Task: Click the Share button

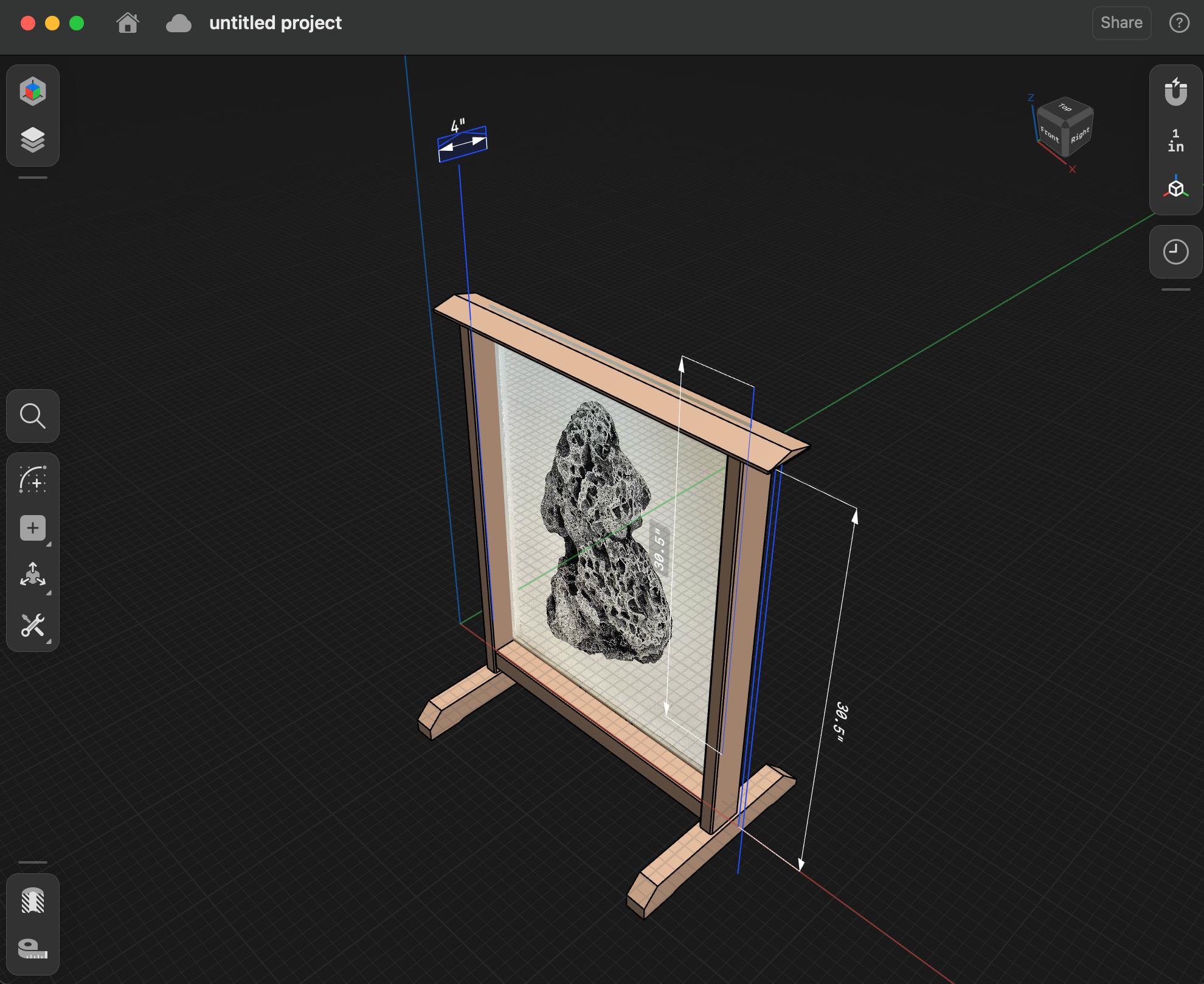Action: point(1121,23)
